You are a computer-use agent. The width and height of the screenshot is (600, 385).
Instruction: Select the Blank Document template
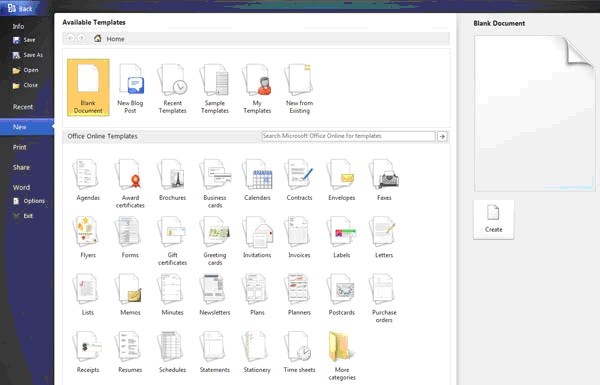coord(88,88)
